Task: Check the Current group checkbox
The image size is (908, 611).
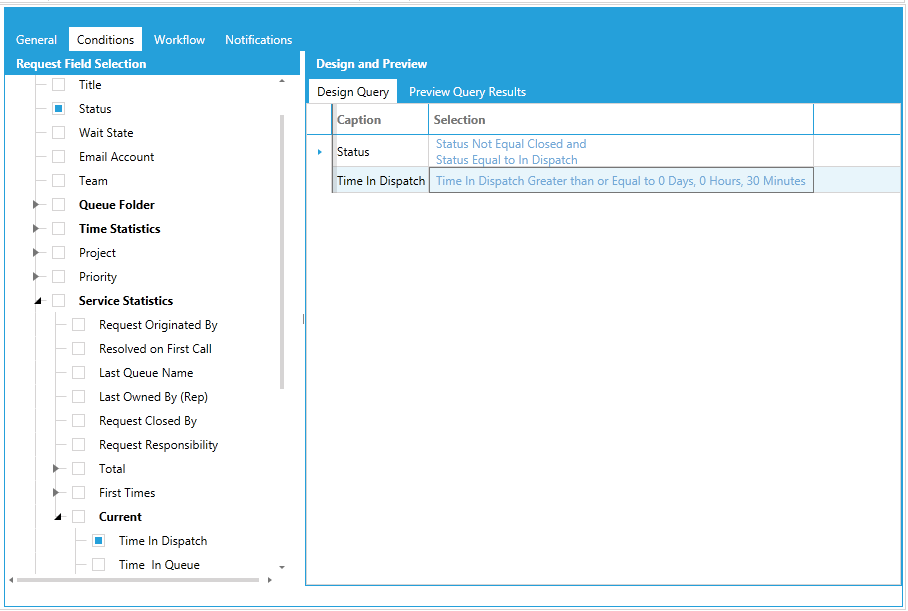Action: click(79, 517)
